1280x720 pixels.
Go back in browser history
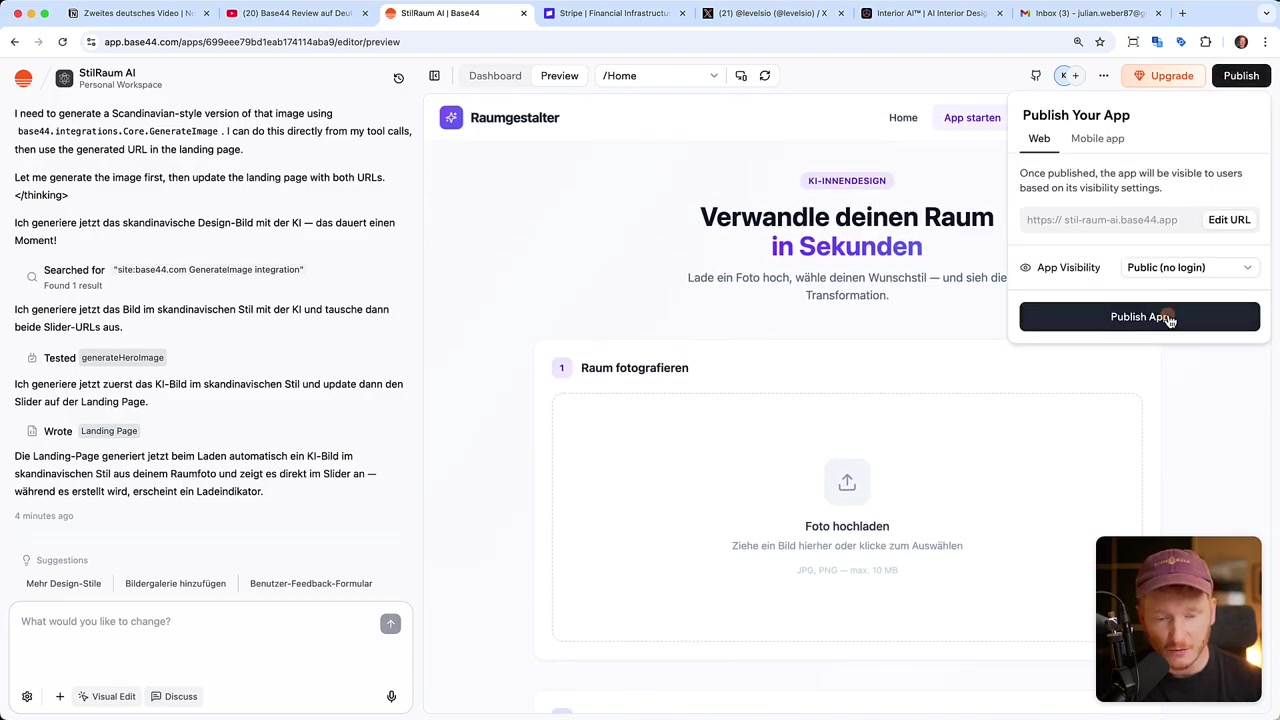click(x=14, y=42)
